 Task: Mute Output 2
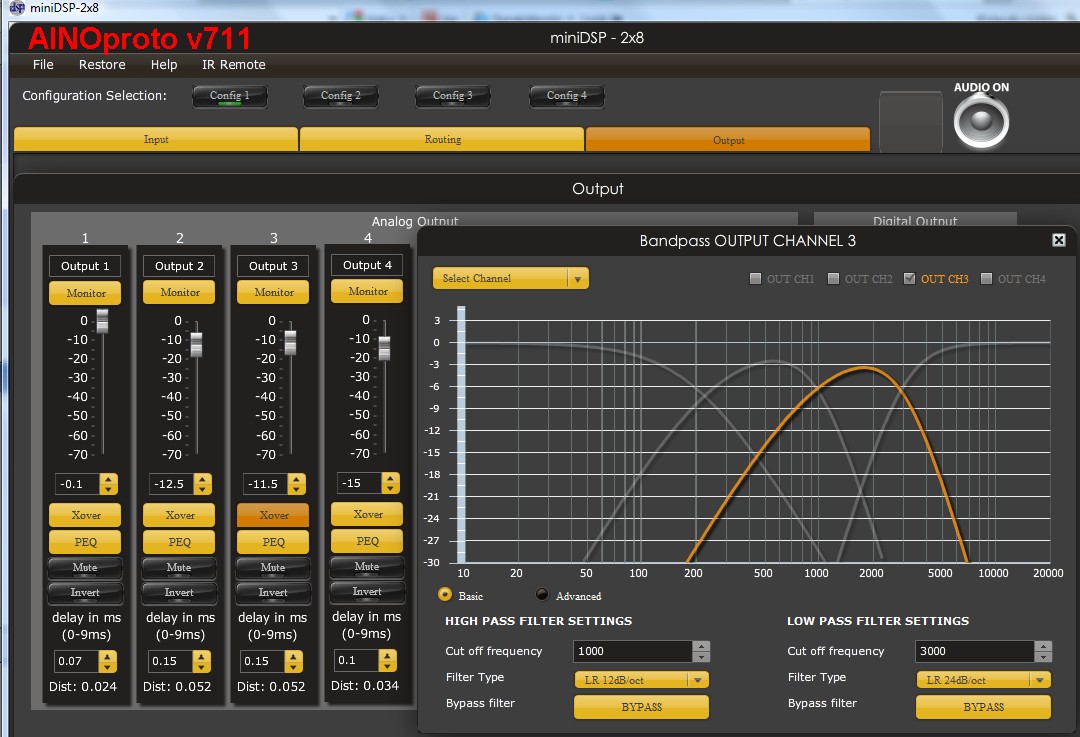[179, 568]
